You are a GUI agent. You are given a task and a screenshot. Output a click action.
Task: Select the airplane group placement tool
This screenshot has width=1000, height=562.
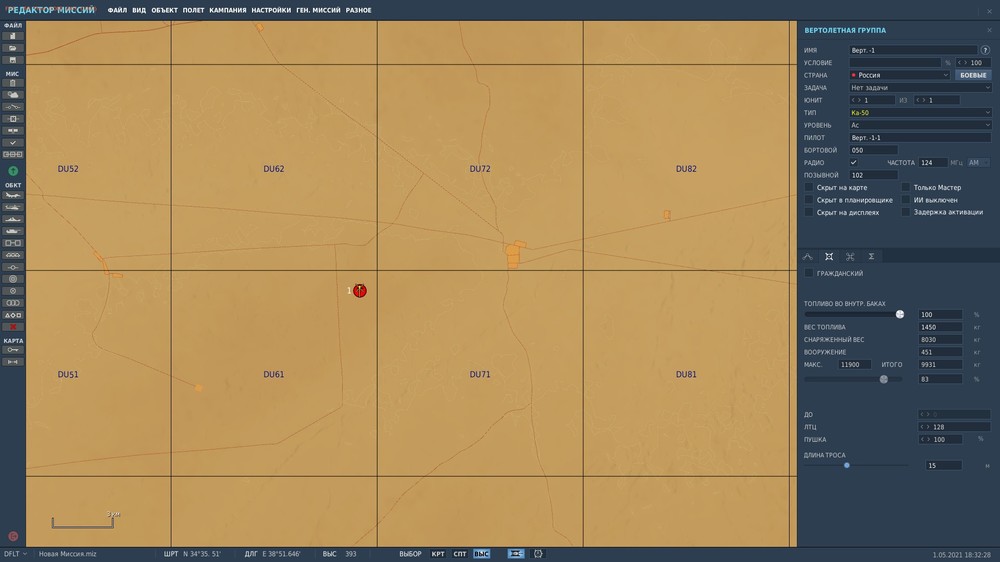click(13, 195)
